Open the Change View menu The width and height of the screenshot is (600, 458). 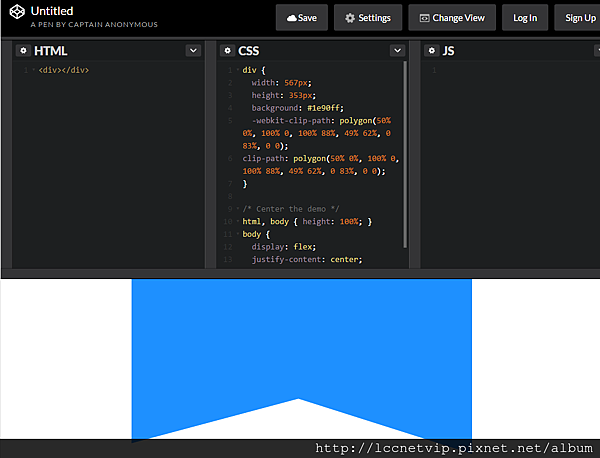point(452,18)
